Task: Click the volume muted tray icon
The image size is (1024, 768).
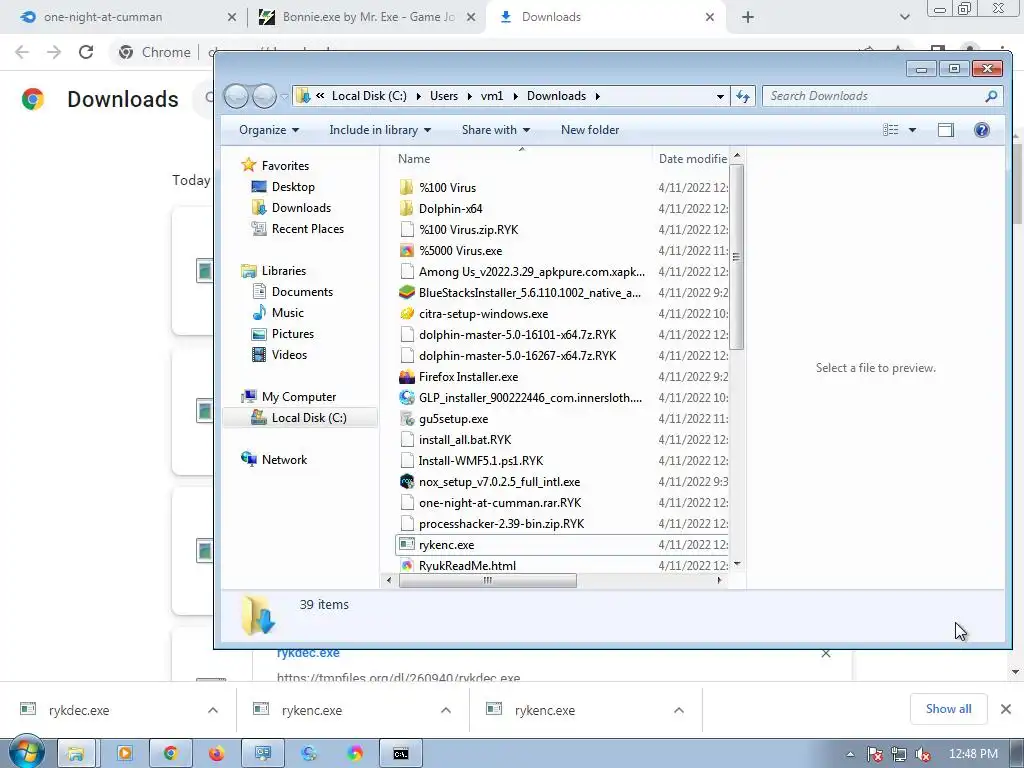Action: (923, 754)
